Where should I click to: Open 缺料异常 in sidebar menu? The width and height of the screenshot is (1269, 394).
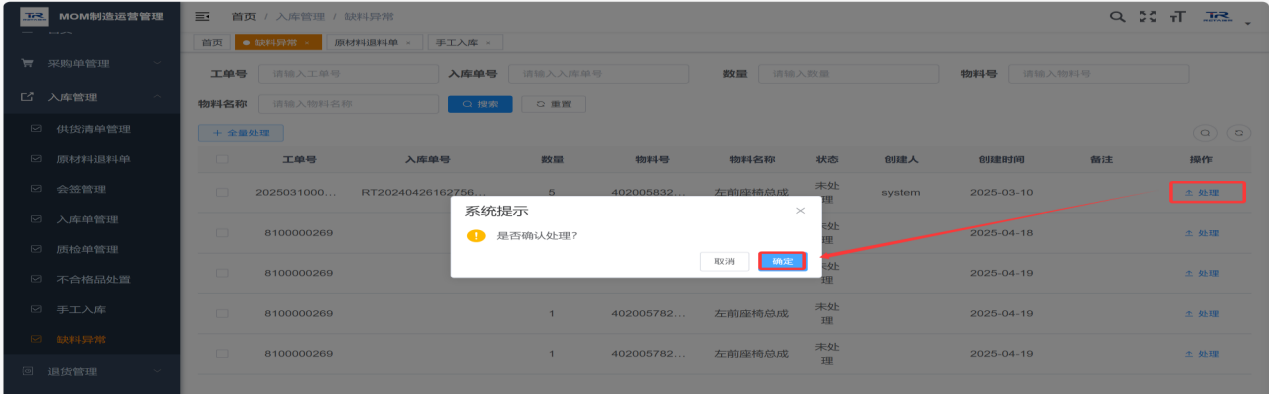tap(81, 339)
